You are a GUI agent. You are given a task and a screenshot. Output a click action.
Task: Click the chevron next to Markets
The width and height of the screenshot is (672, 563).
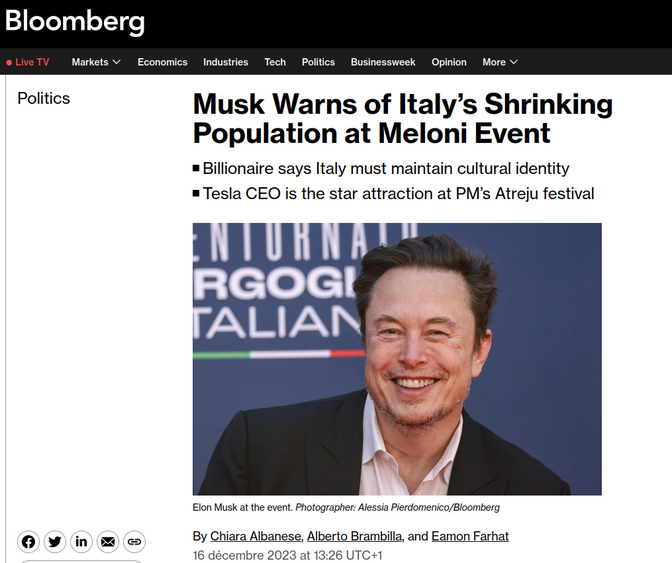click(116, 62)
